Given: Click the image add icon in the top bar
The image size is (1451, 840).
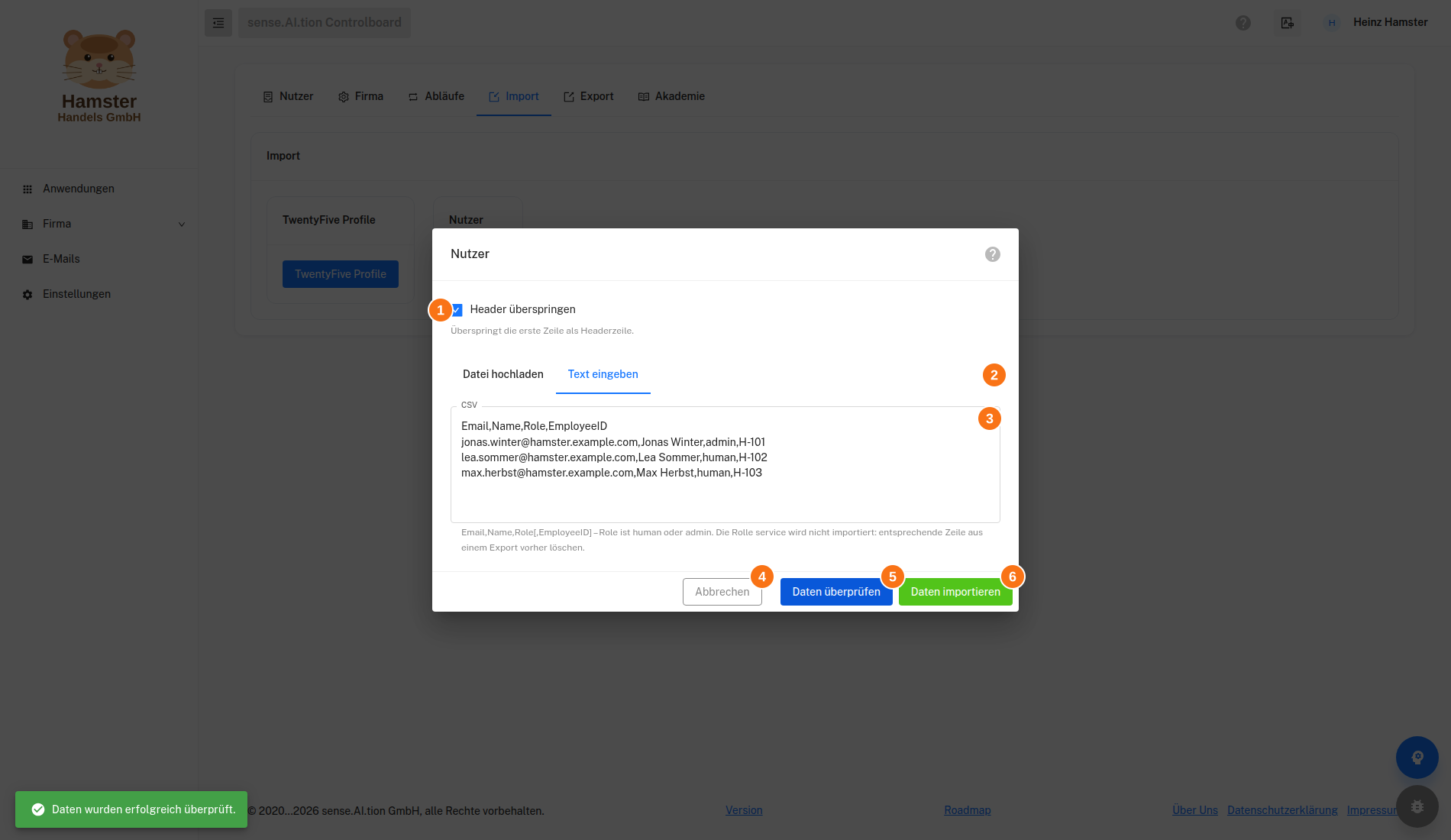Looking at the screenshot, I should tap(1288, 23).
